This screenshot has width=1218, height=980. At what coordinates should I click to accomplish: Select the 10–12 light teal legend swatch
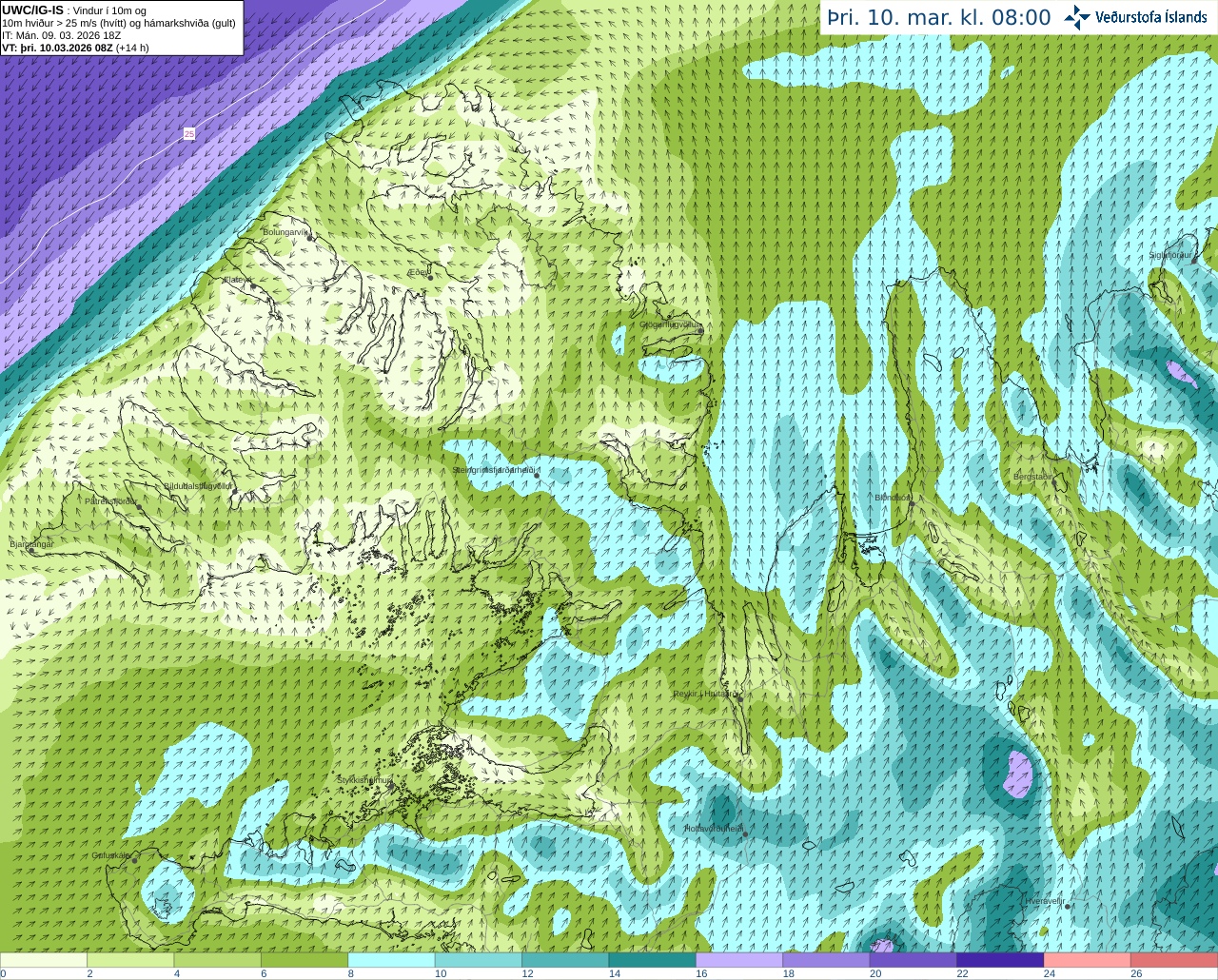point(478,960)
